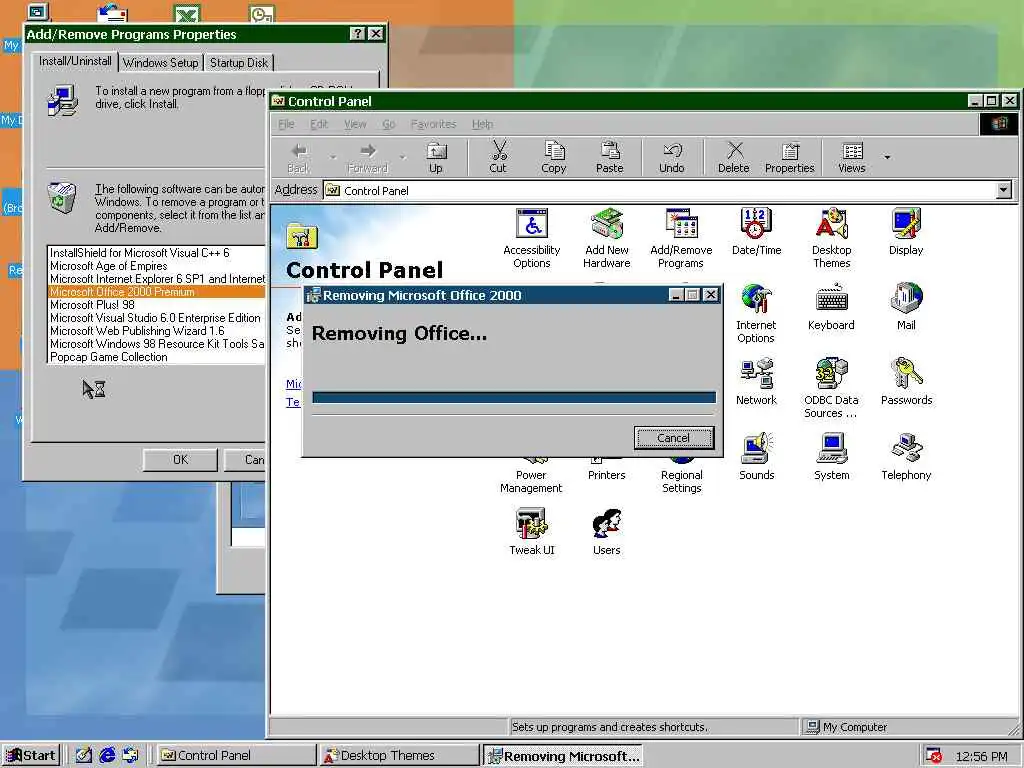Switch to the Startup Disk tab
This screenshot has width=1024, height=768.
pyautogui.click(x=239, y=63)
